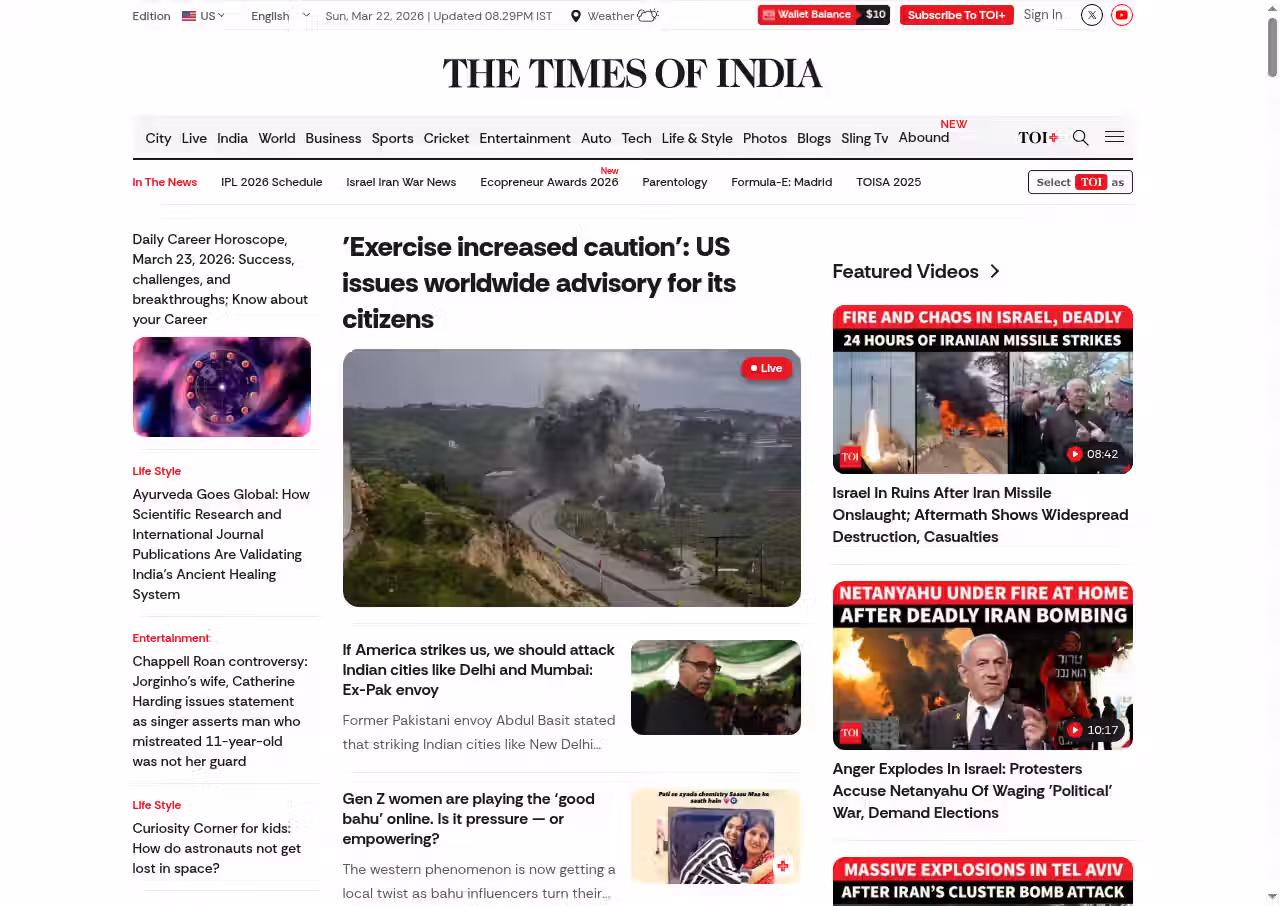Expand the Edition US dropdown
This screenshot has width=1280, height=906.
point(203,16)
